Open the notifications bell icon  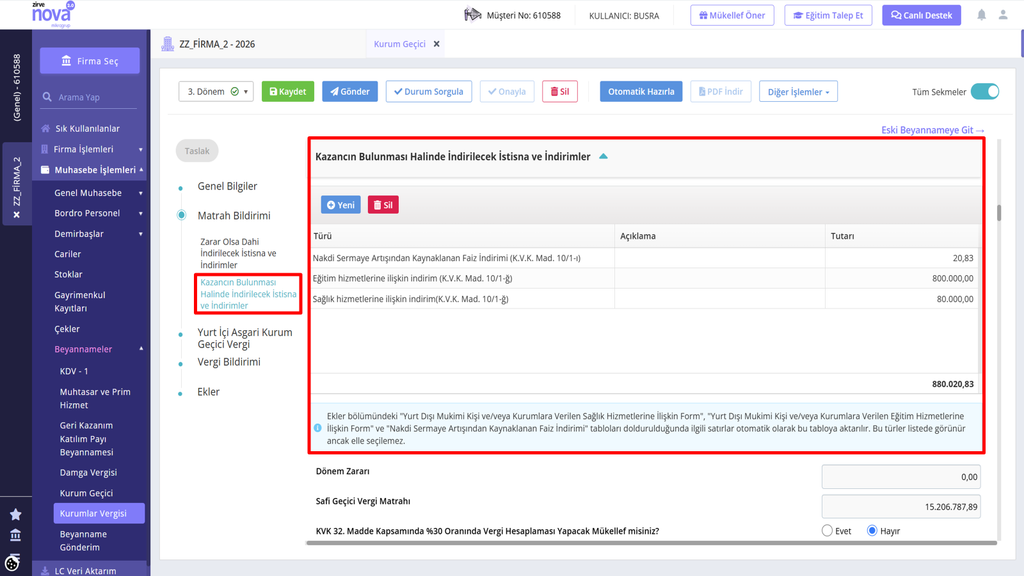tap(981, 15)
